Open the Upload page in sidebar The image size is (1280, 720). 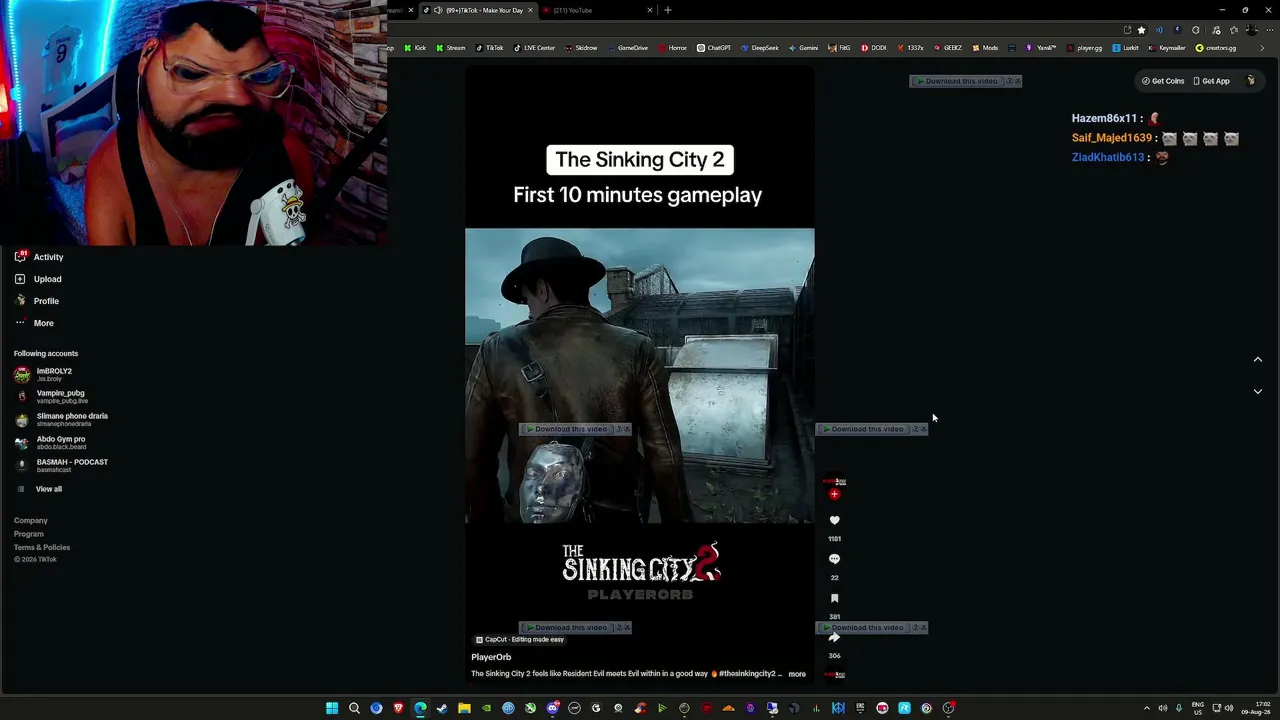tap(38, 279)
